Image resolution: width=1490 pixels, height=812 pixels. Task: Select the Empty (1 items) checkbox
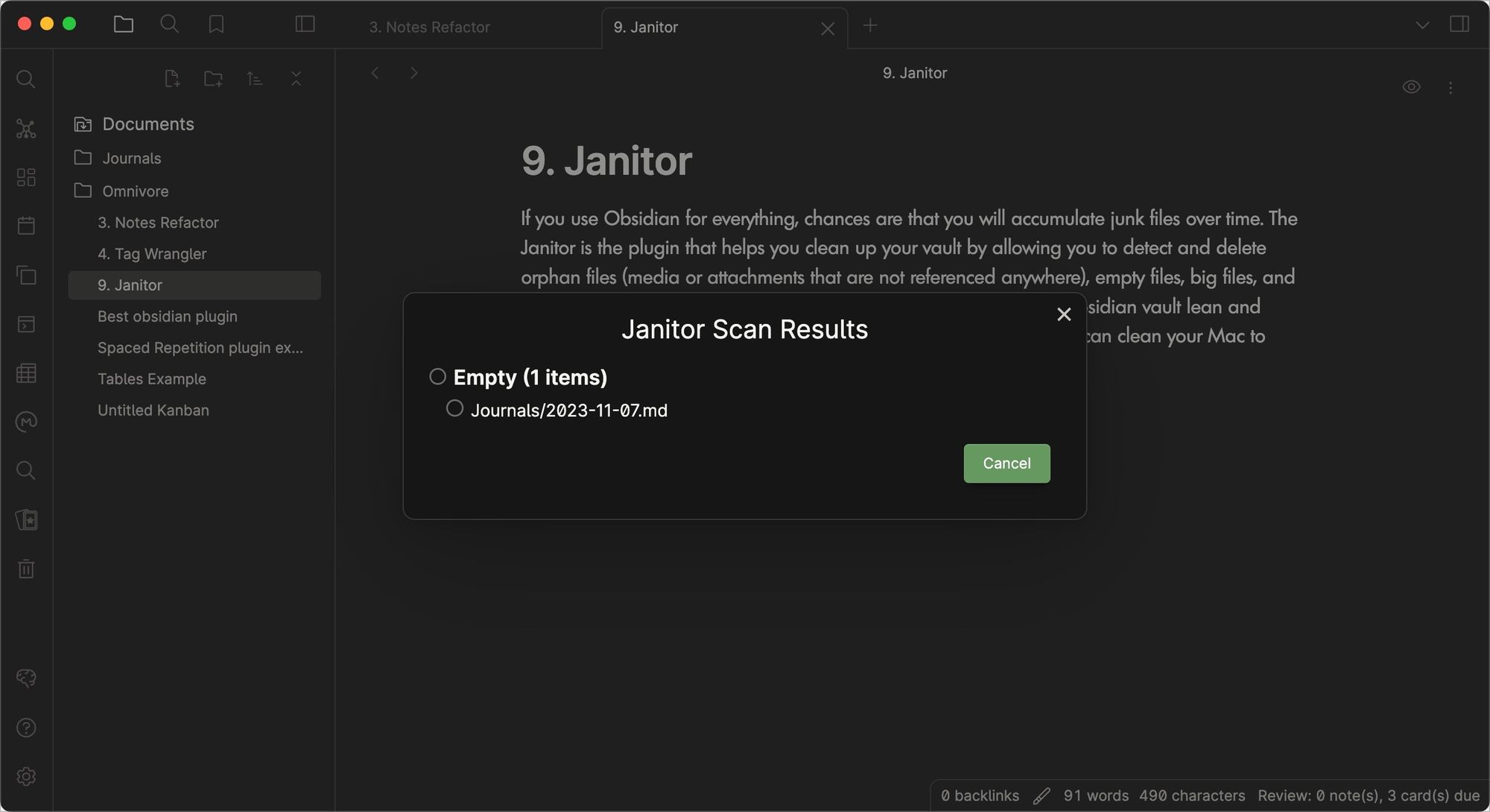[x=438, y=376]
